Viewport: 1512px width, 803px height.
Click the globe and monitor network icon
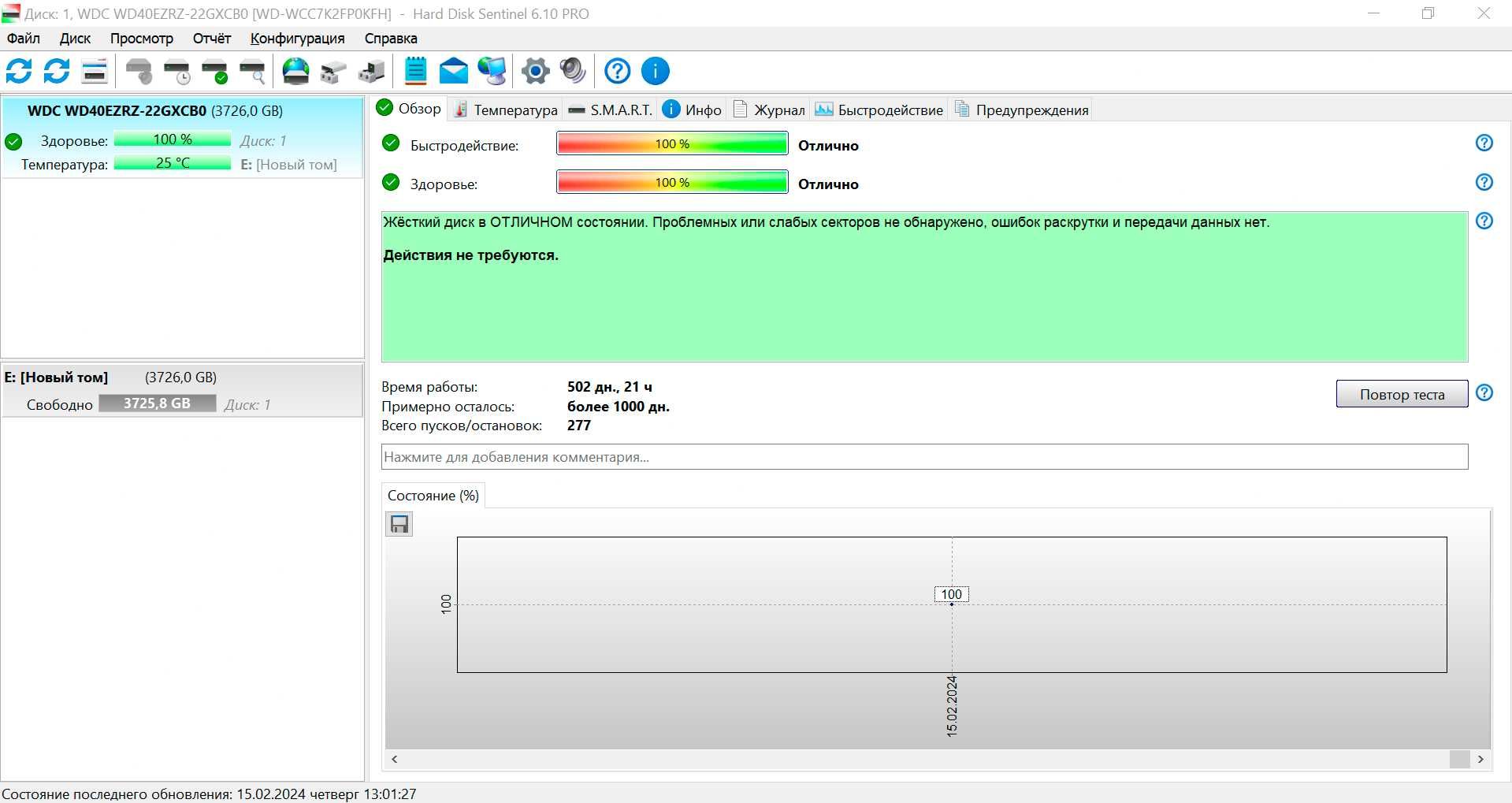[x=492, y=71]
